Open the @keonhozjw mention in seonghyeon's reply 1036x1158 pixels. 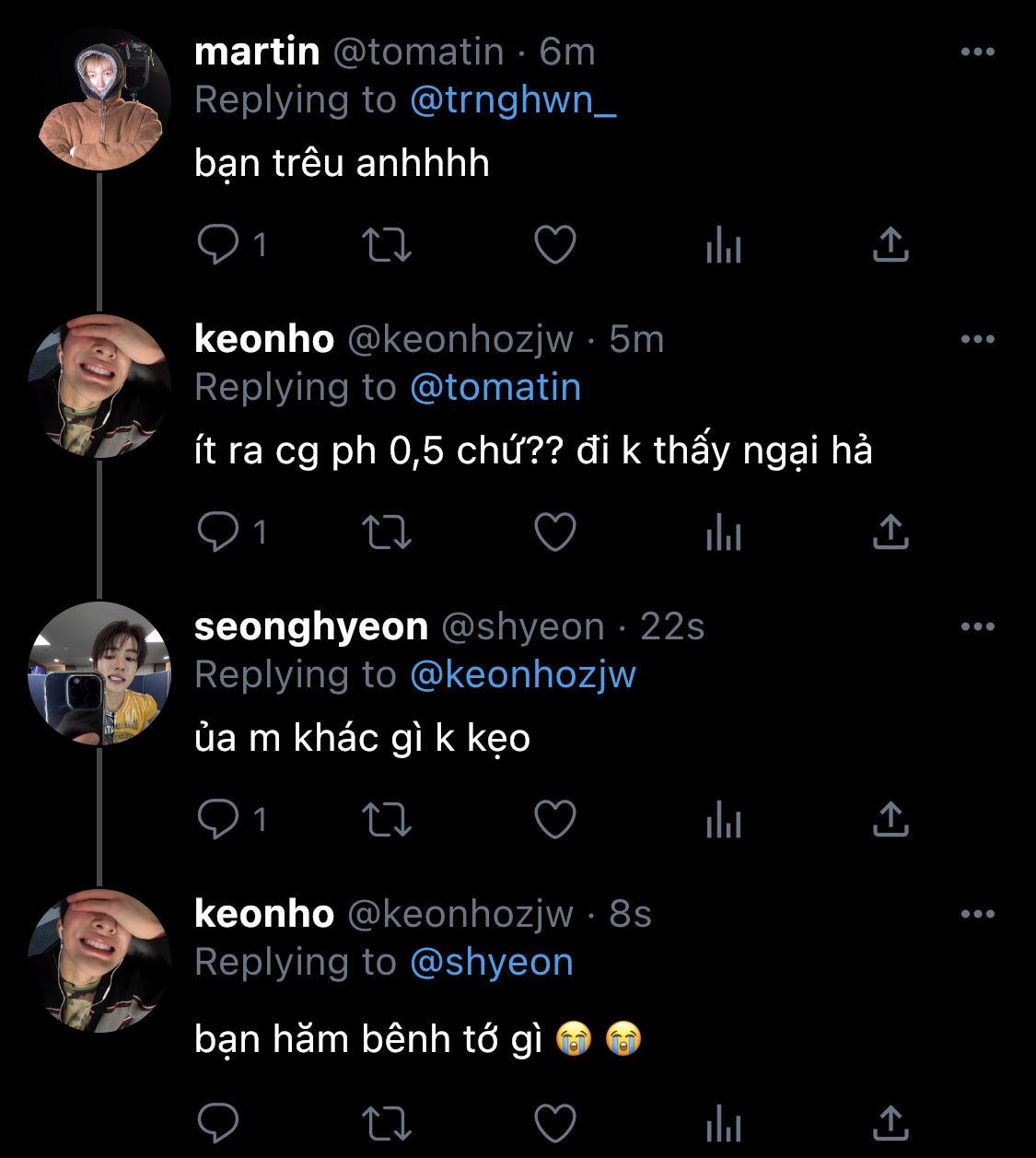522,675
